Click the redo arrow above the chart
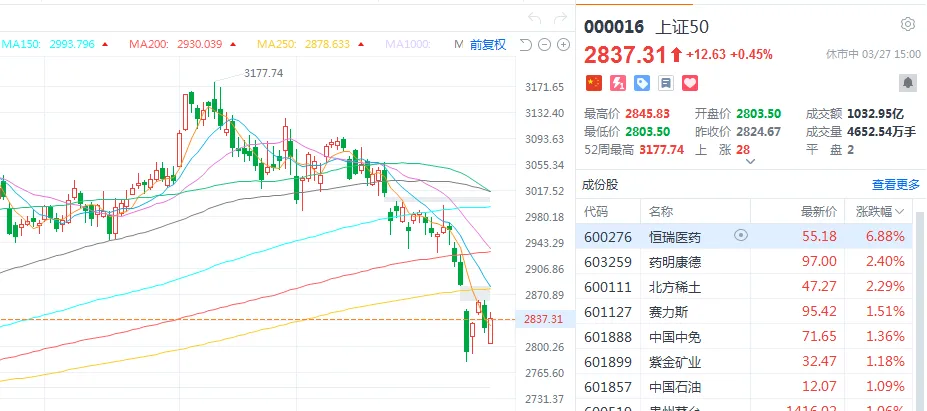 point(560,18)
